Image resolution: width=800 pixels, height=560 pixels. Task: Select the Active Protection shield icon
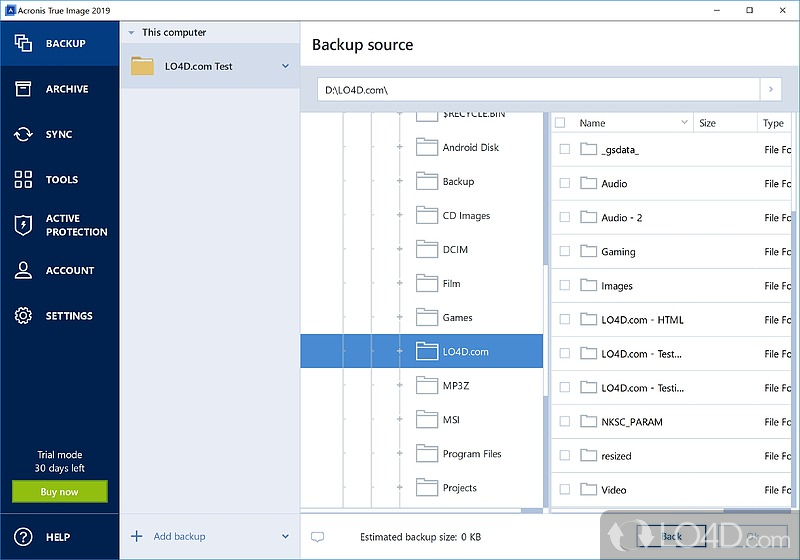pos(23,225)
